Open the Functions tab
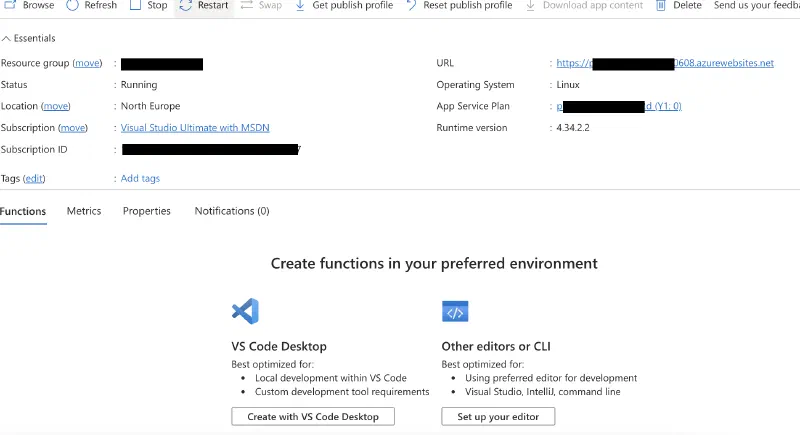This screenshot has height=435, width=800. click(x=23, y=211)
